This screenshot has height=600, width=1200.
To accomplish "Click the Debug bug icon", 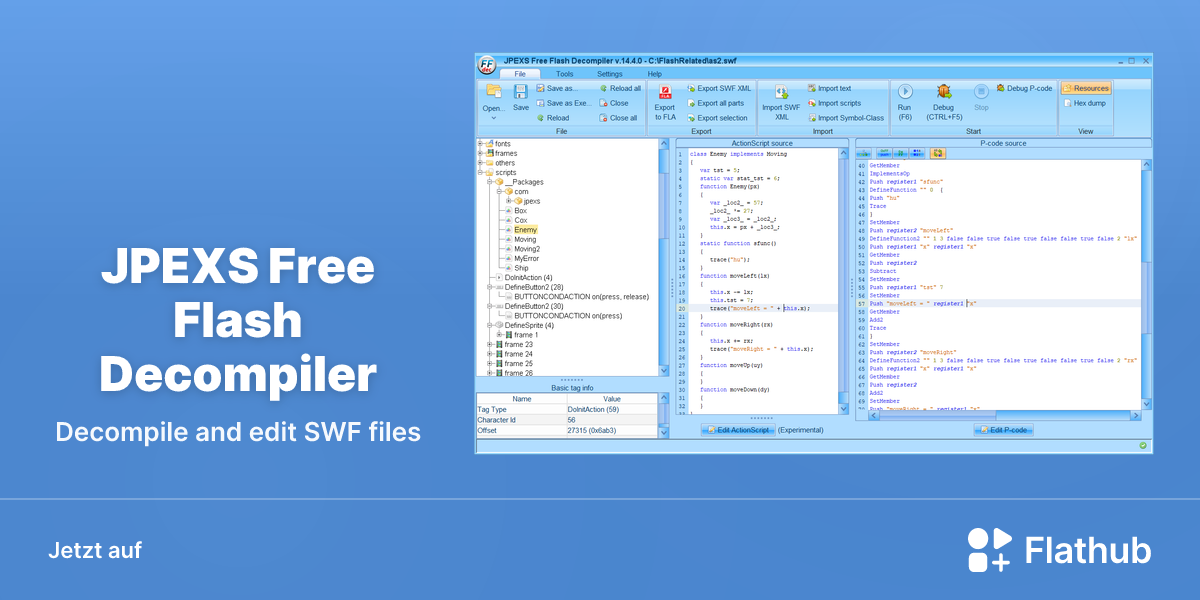I will [943, 91].
